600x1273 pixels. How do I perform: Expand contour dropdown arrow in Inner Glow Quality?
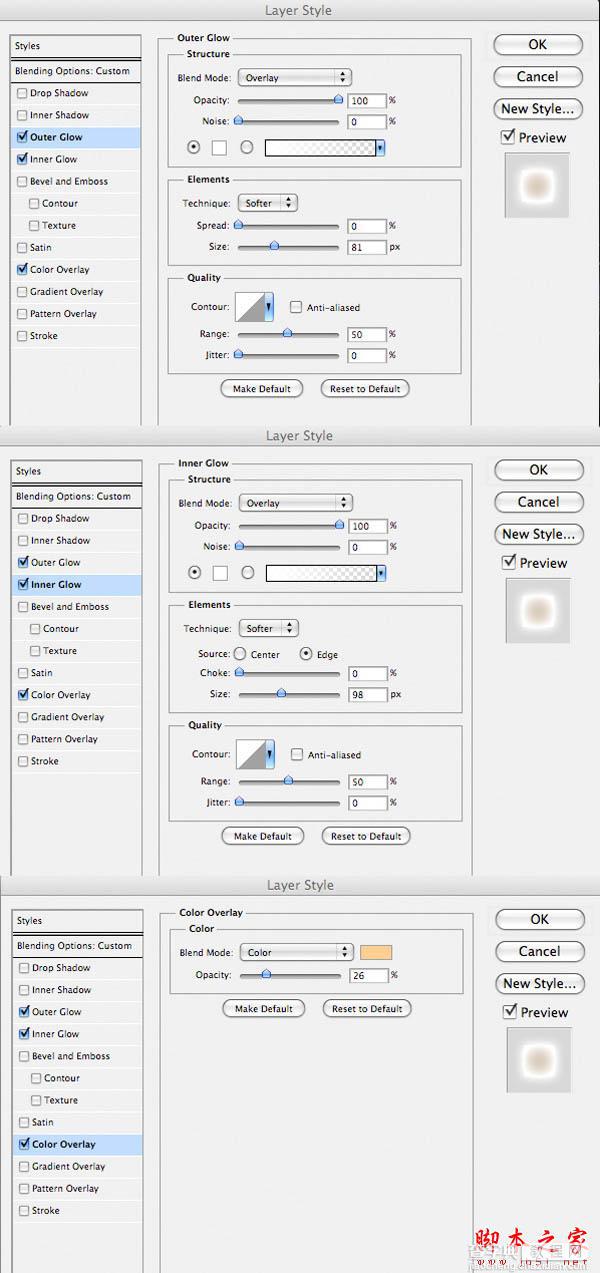click(x=269, y=755)
